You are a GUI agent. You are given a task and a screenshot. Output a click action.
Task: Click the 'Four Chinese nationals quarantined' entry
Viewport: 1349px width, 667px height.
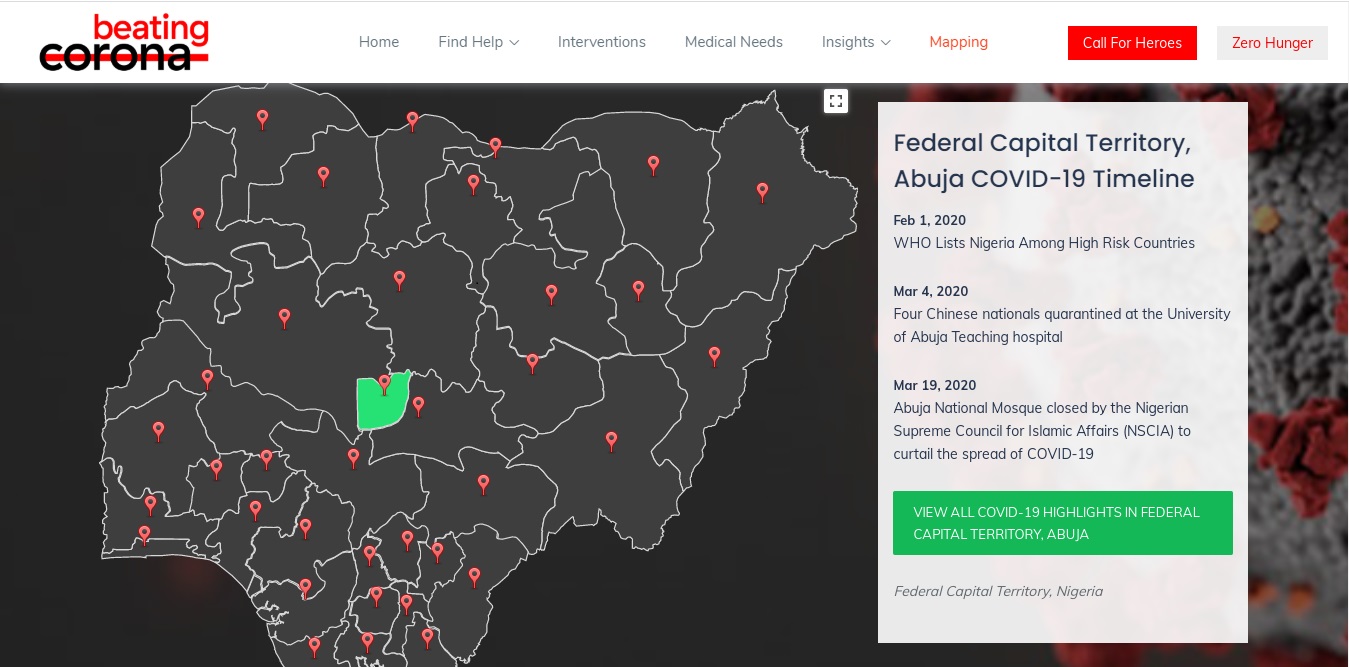point(1062,325)
